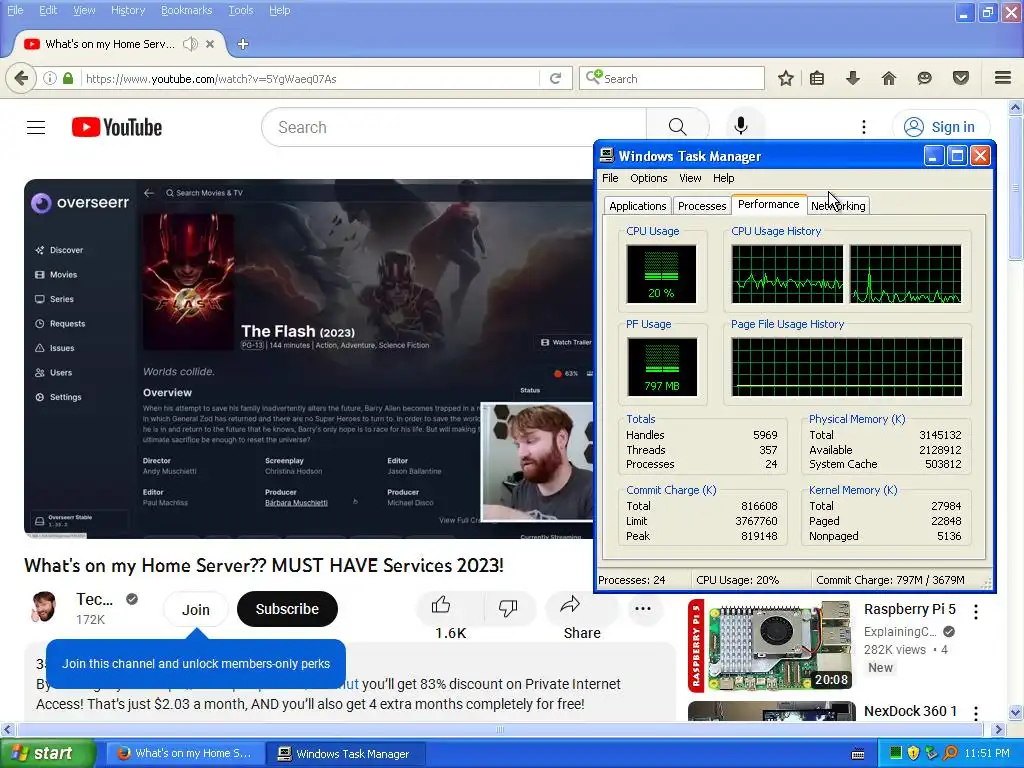Screen dimensions: 1024x768
Task: Click the YouTube search input field
Action: click(x=454, y=127)
